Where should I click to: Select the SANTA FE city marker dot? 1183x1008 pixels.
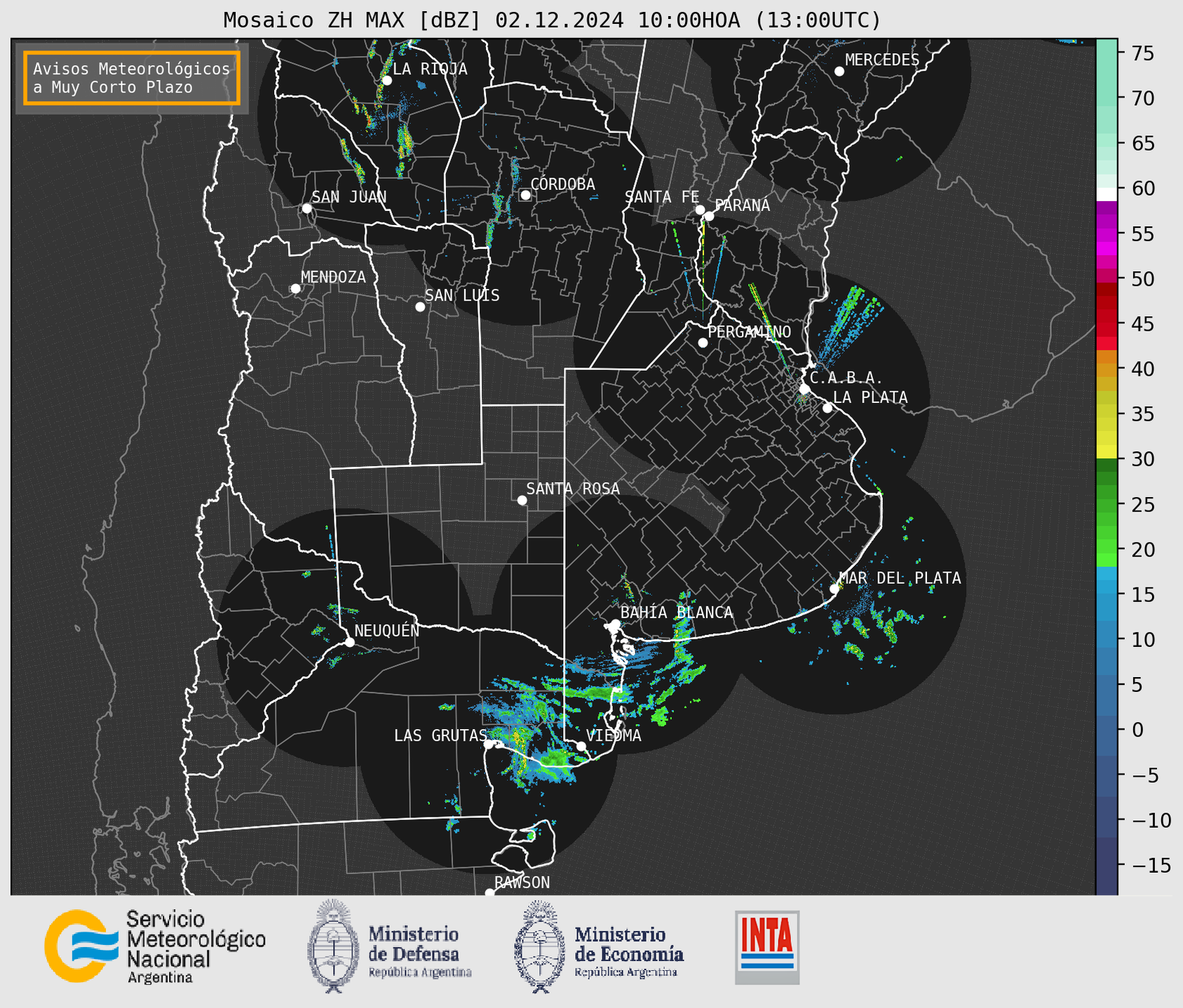coord(700,210)
